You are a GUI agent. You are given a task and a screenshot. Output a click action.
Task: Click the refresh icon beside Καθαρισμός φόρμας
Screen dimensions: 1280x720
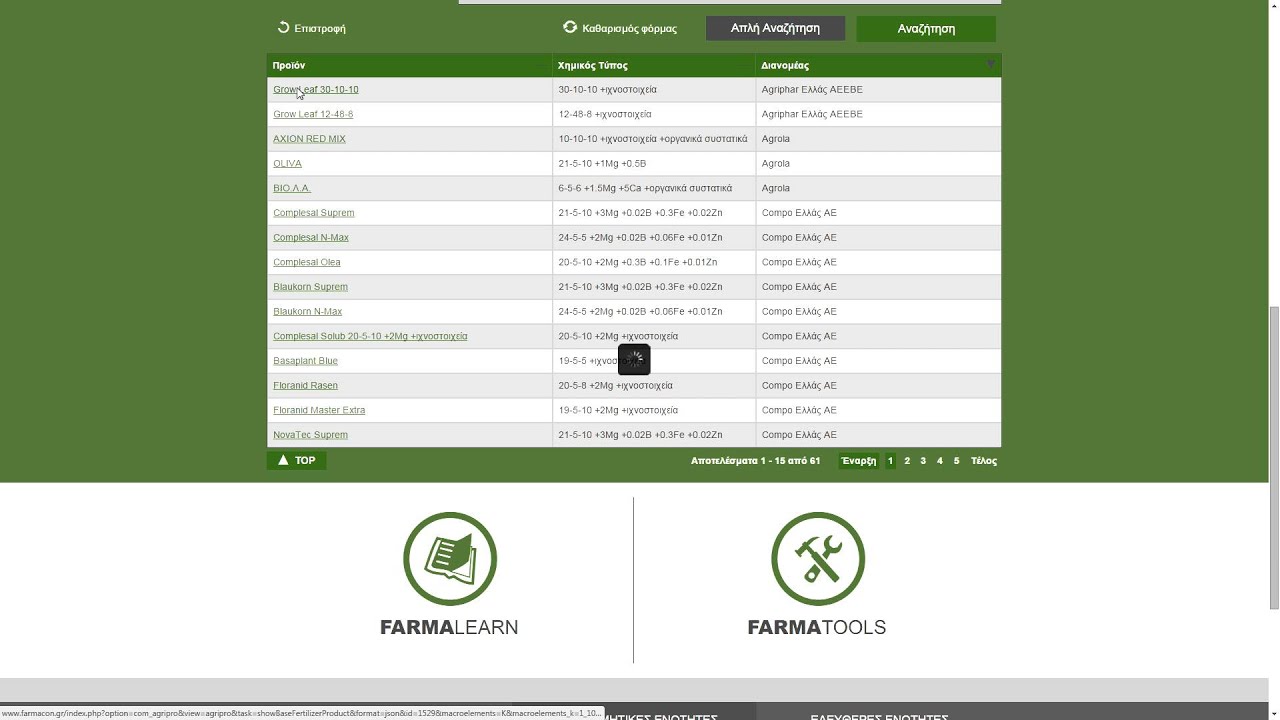570,28
